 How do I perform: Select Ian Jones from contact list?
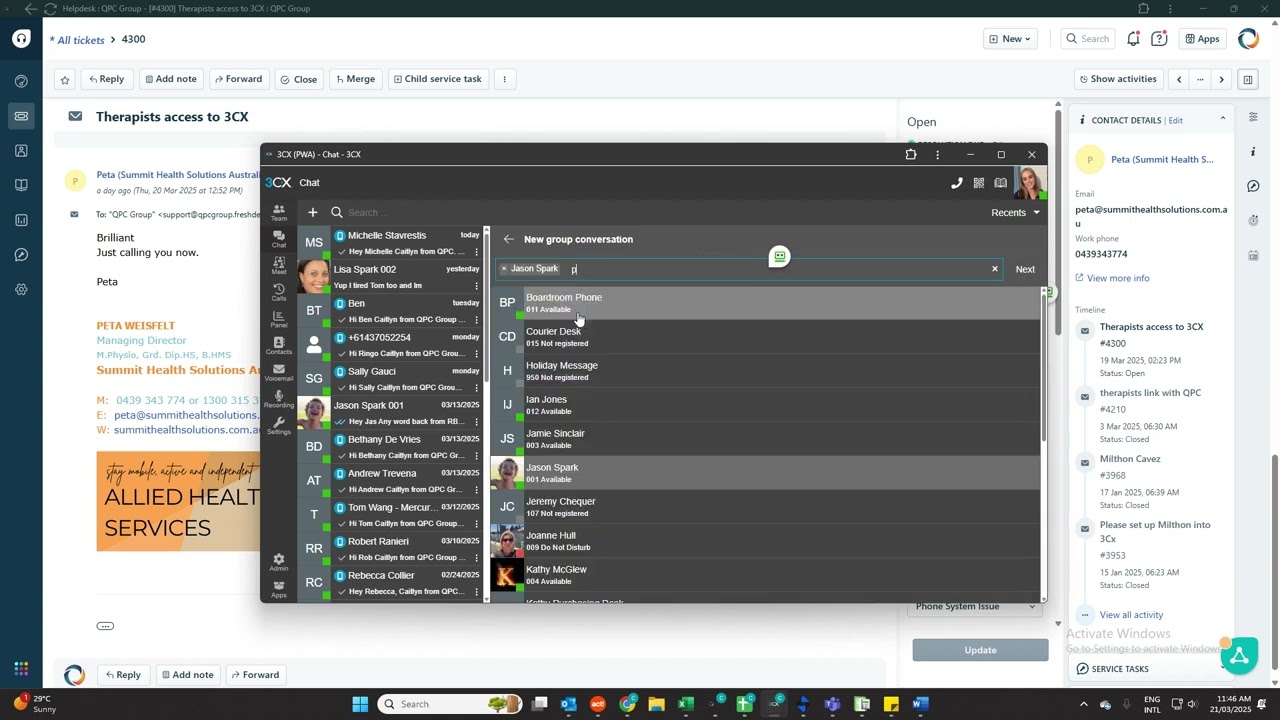point(546,404)
